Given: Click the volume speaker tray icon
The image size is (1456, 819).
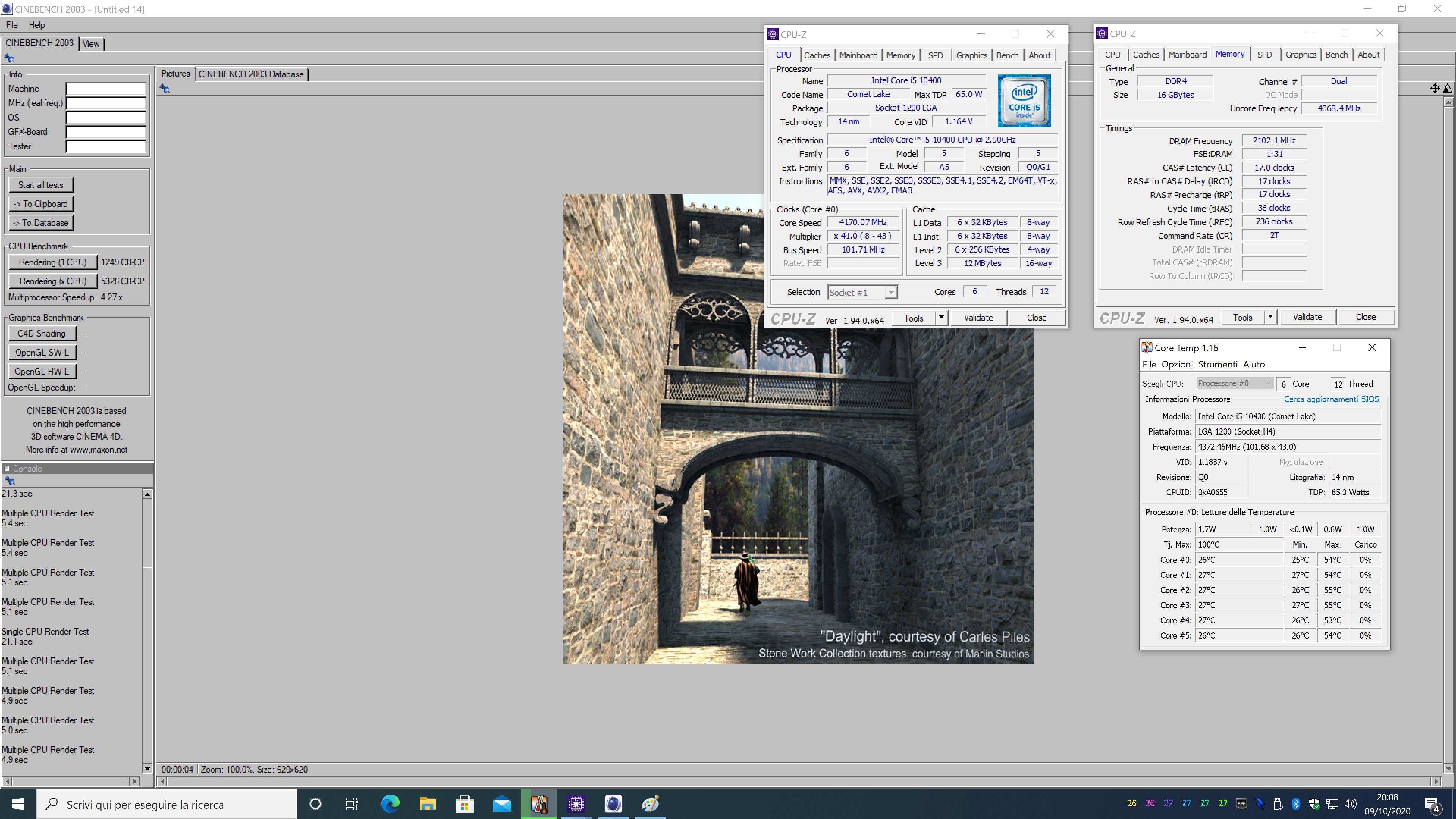Looking at the screenshot, I should click(1350, 803).
